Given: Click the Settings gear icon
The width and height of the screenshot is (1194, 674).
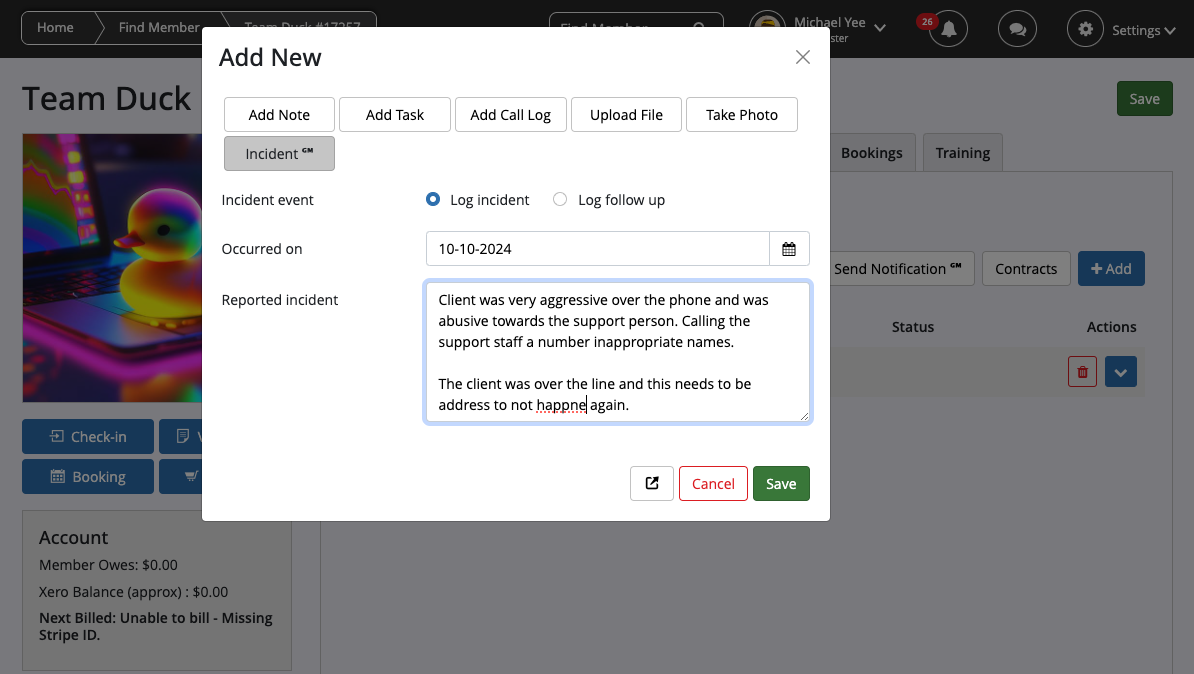Looking at the screenshot, I should (x=1086, y=30).
